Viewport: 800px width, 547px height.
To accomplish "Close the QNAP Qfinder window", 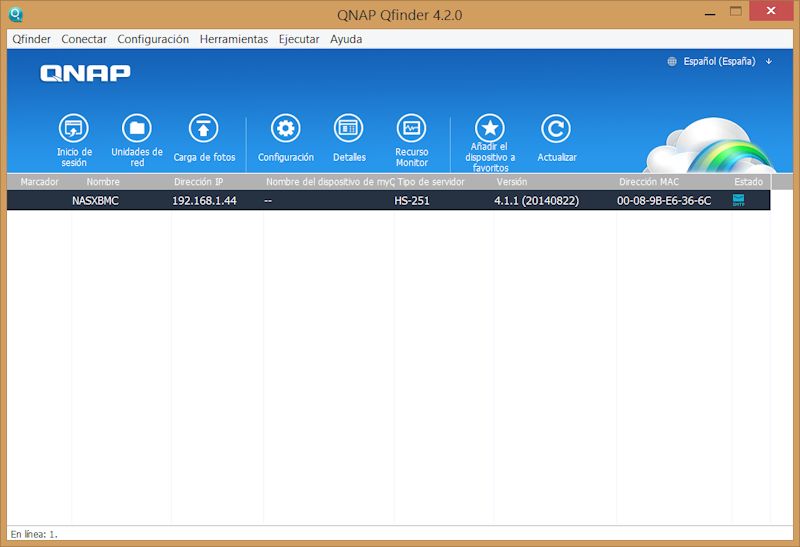I will point(771,11).
